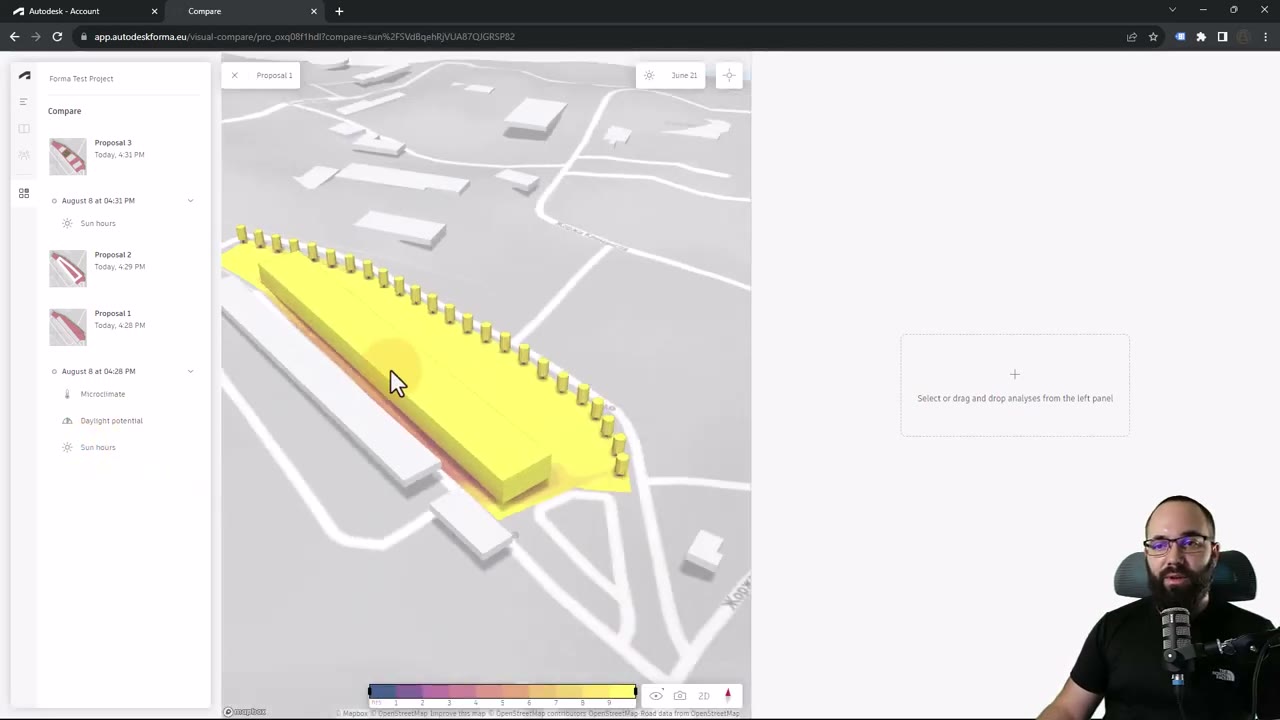
Task: Switch the map view to 2D
Action: point(704,695)
